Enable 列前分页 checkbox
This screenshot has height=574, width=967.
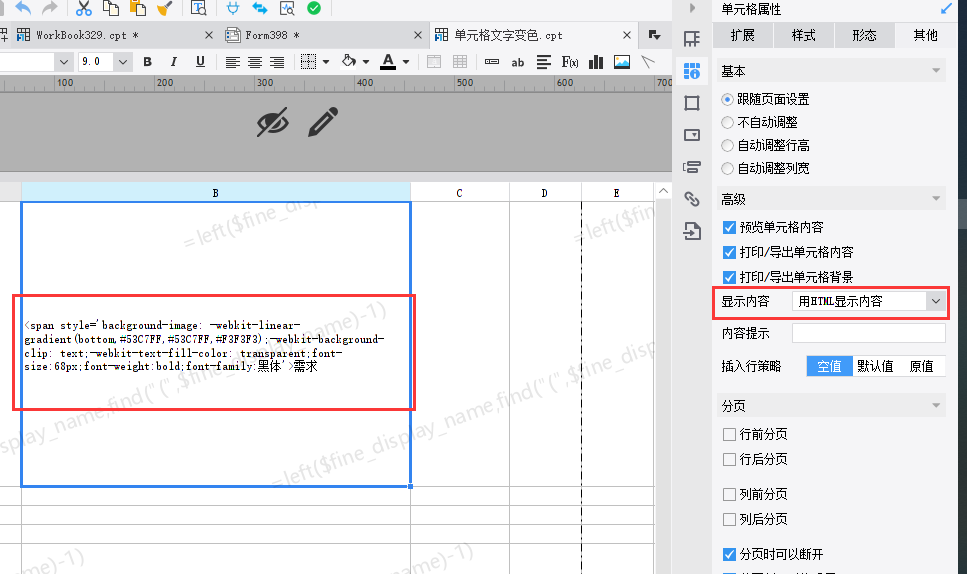(729, 494)
